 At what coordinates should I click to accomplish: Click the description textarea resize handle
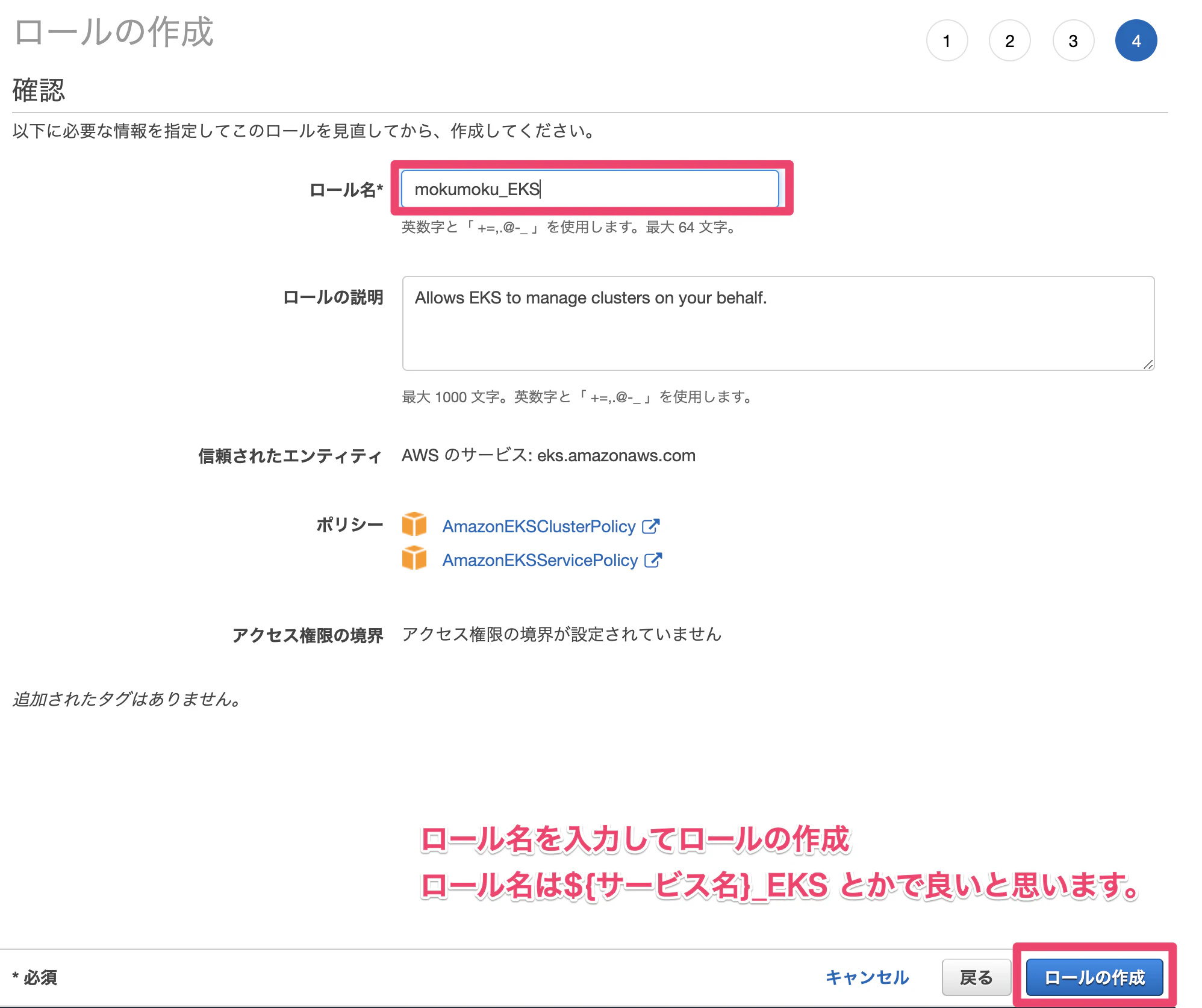click(x=1148, y=364)
